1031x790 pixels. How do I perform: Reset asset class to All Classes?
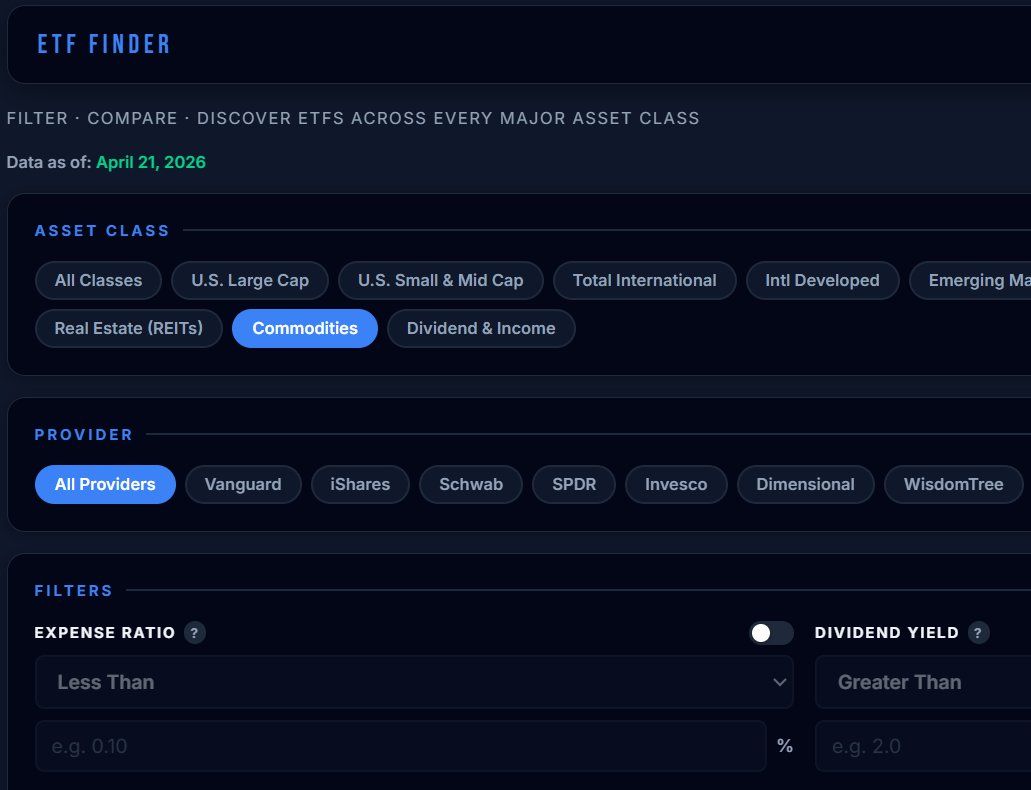(x=97, y=280)
